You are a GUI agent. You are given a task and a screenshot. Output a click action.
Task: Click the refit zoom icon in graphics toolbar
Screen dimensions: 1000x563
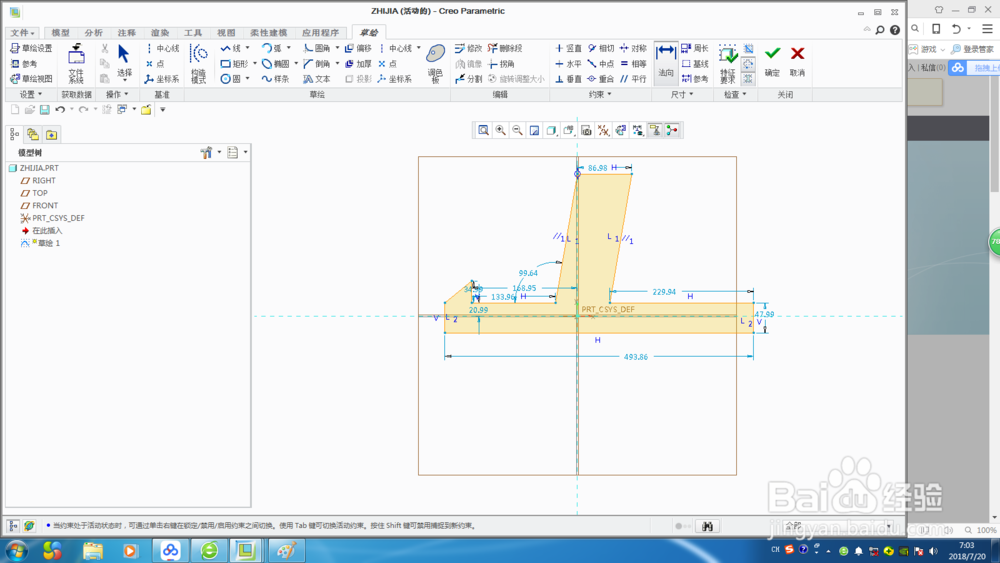tap(483, 131)
